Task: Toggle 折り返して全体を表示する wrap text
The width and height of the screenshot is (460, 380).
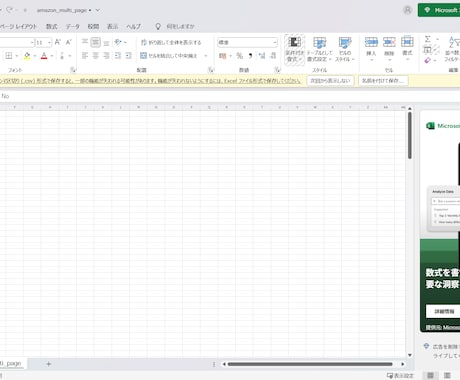Action: point(171,42)
